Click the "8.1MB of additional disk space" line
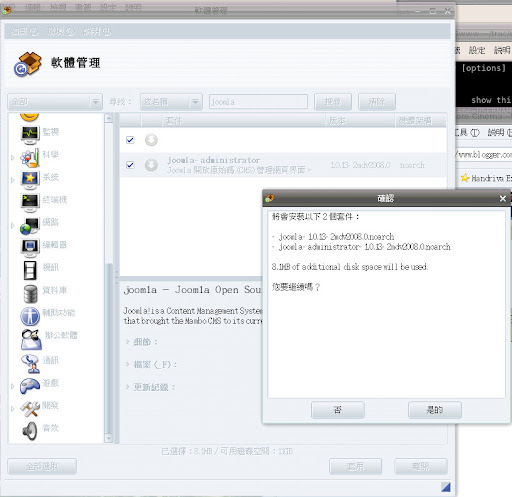512x497 pixels. click(349, 267)
